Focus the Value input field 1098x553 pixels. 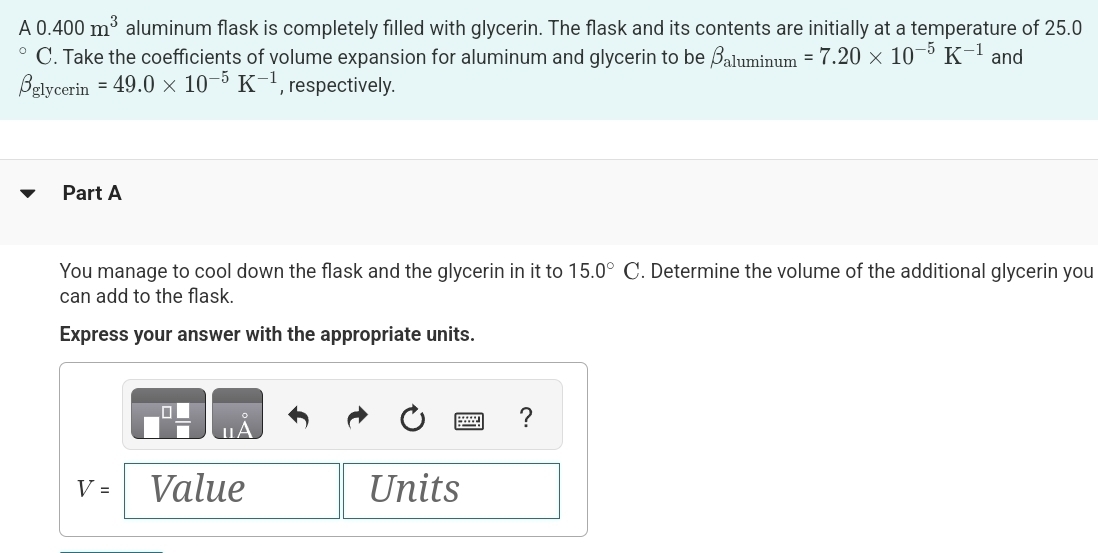[x=232, y=490]
